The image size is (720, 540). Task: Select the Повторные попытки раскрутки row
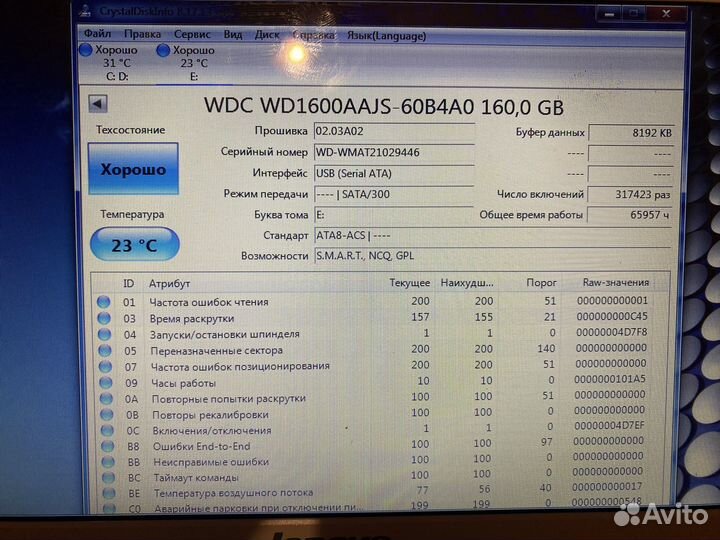[x=377, y=397]
